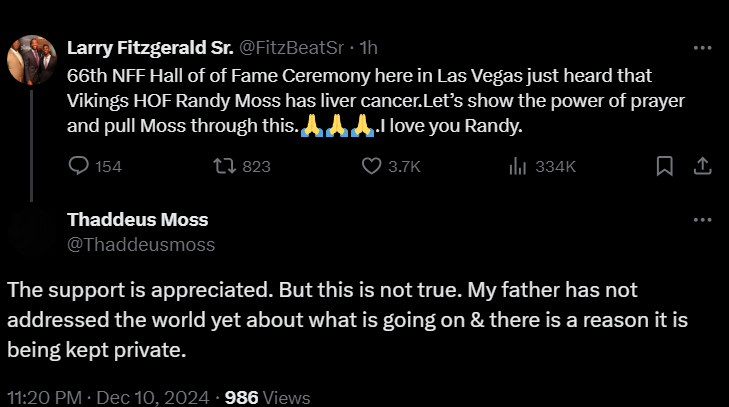This screenshot has width=729, height=407.
Task: Bookmark Larry Fitzgerald Sr.'s post
Action: click(664, 167)
